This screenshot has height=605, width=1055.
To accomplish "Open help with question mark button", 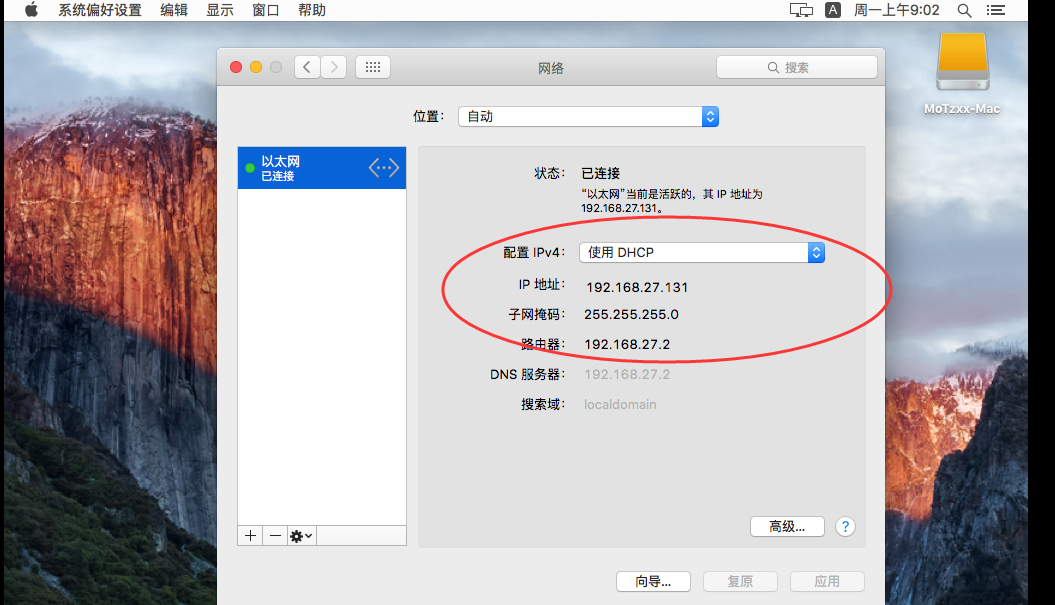I will tap(845, 526).
